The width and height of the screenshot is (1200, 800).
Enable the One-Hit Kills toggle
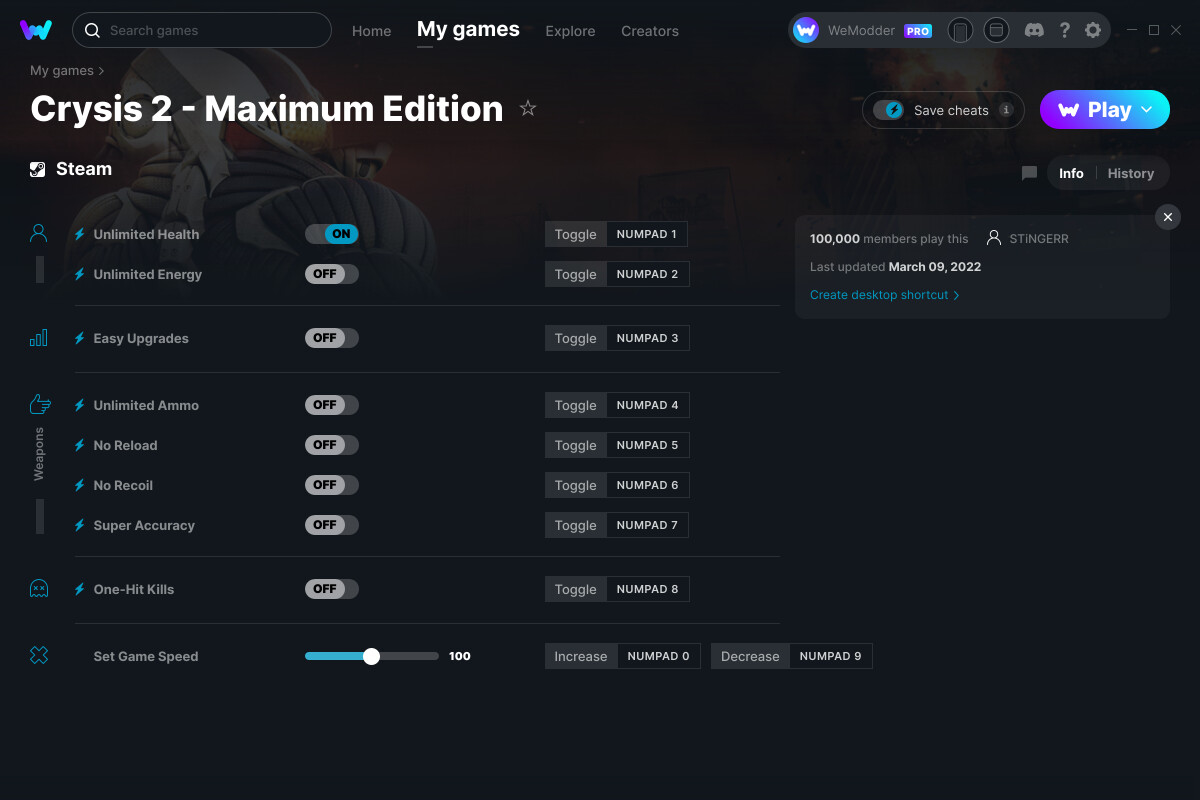[332, 589]
